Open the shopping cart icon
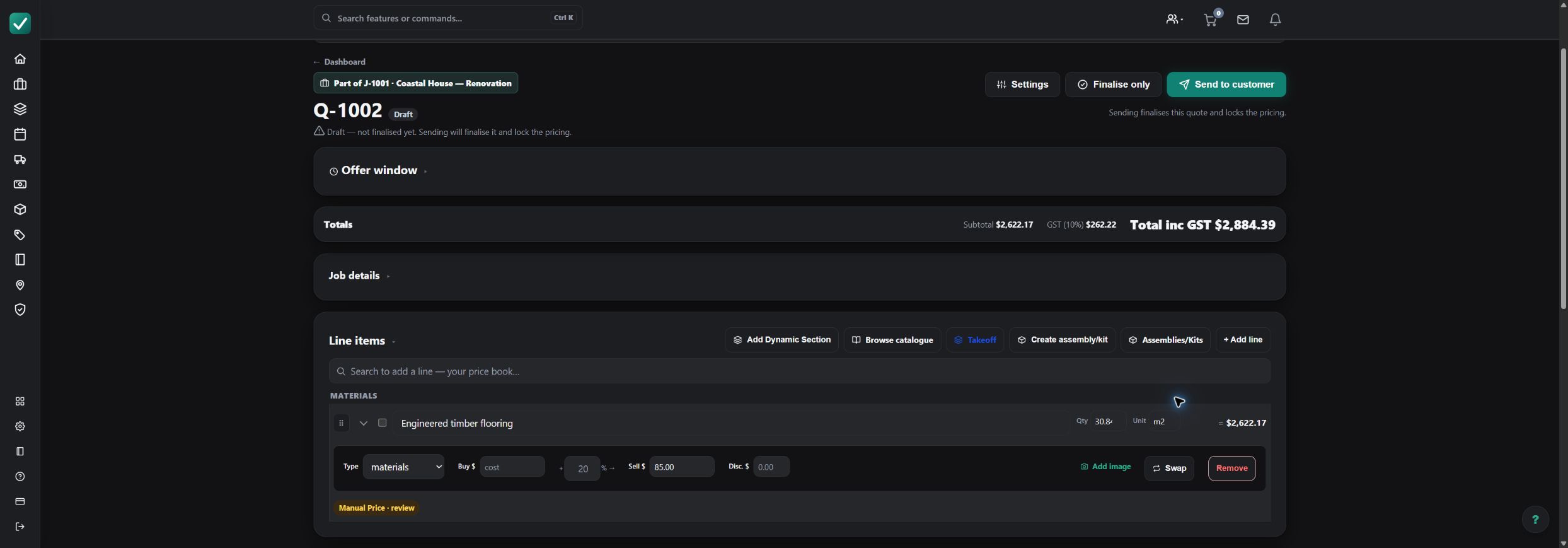Screen dimensions: 1568x548 coord(1210,20)
